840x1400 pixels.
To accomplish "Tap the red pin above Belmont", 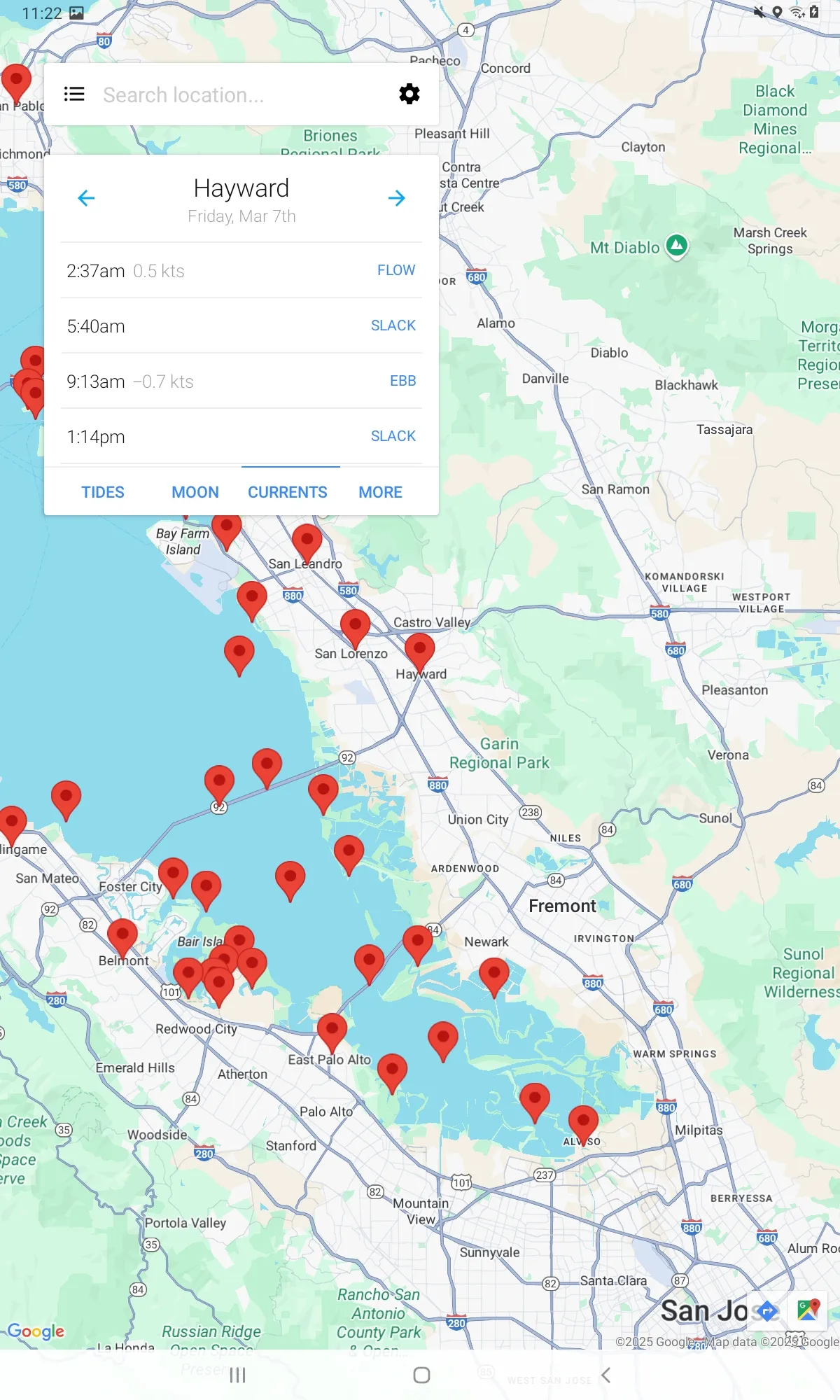I will click(122, 934).
